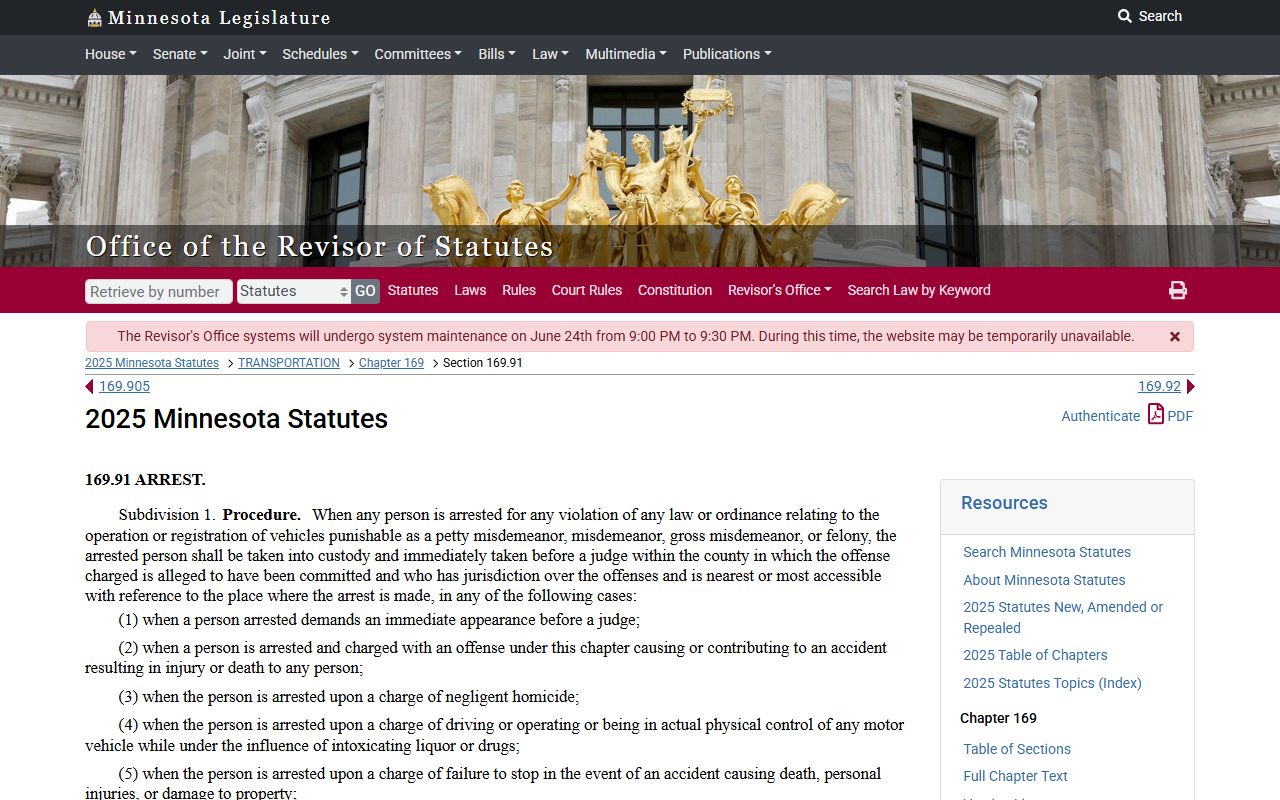The height and width of the screenshot is (800, 1280).
Task: Open the Full Chapter Text link
Action: (1015, 776)
